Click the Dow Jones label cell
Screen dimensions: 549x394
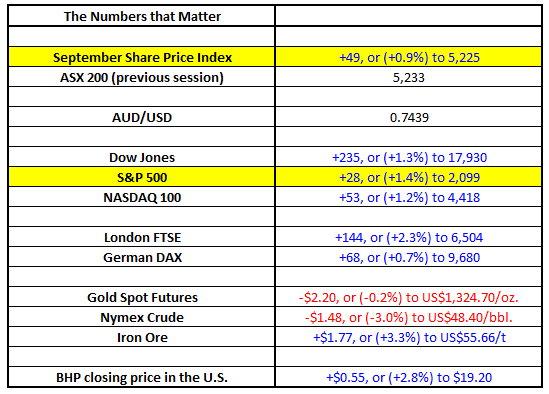coord(142,157)
